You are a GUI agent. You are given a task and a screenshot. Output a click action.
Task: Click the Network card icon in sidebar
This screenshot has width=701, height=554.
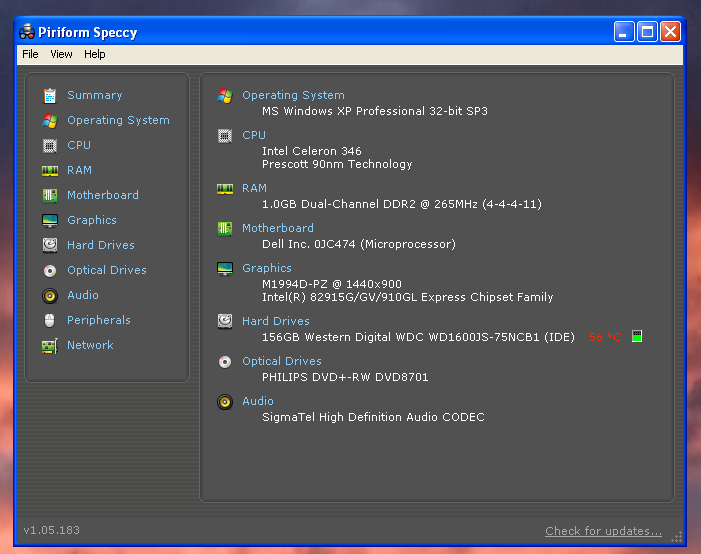point(50,346)
